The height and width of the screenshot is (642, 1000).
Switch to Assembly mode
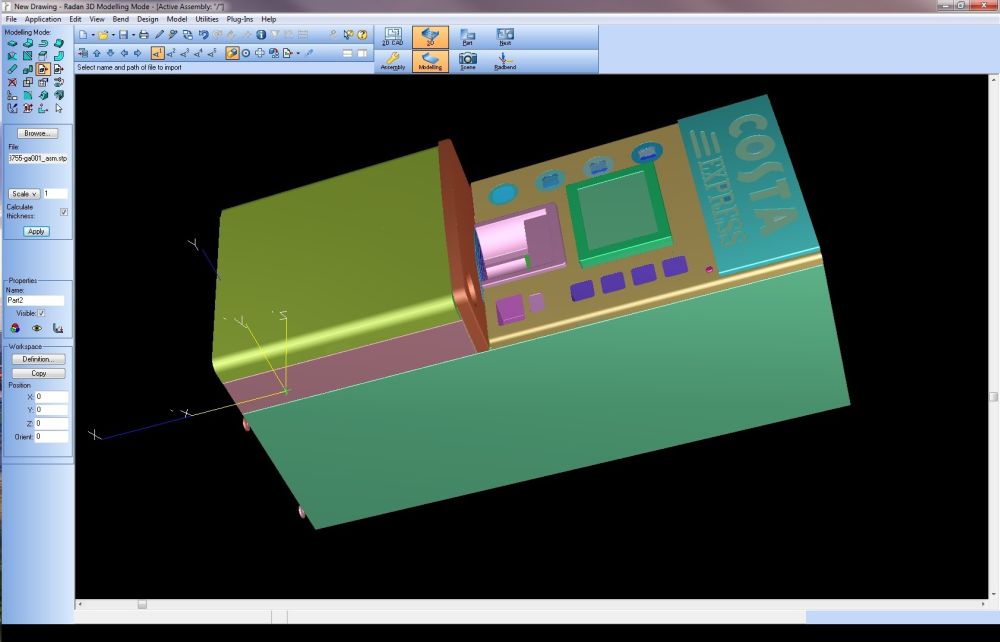393,61
